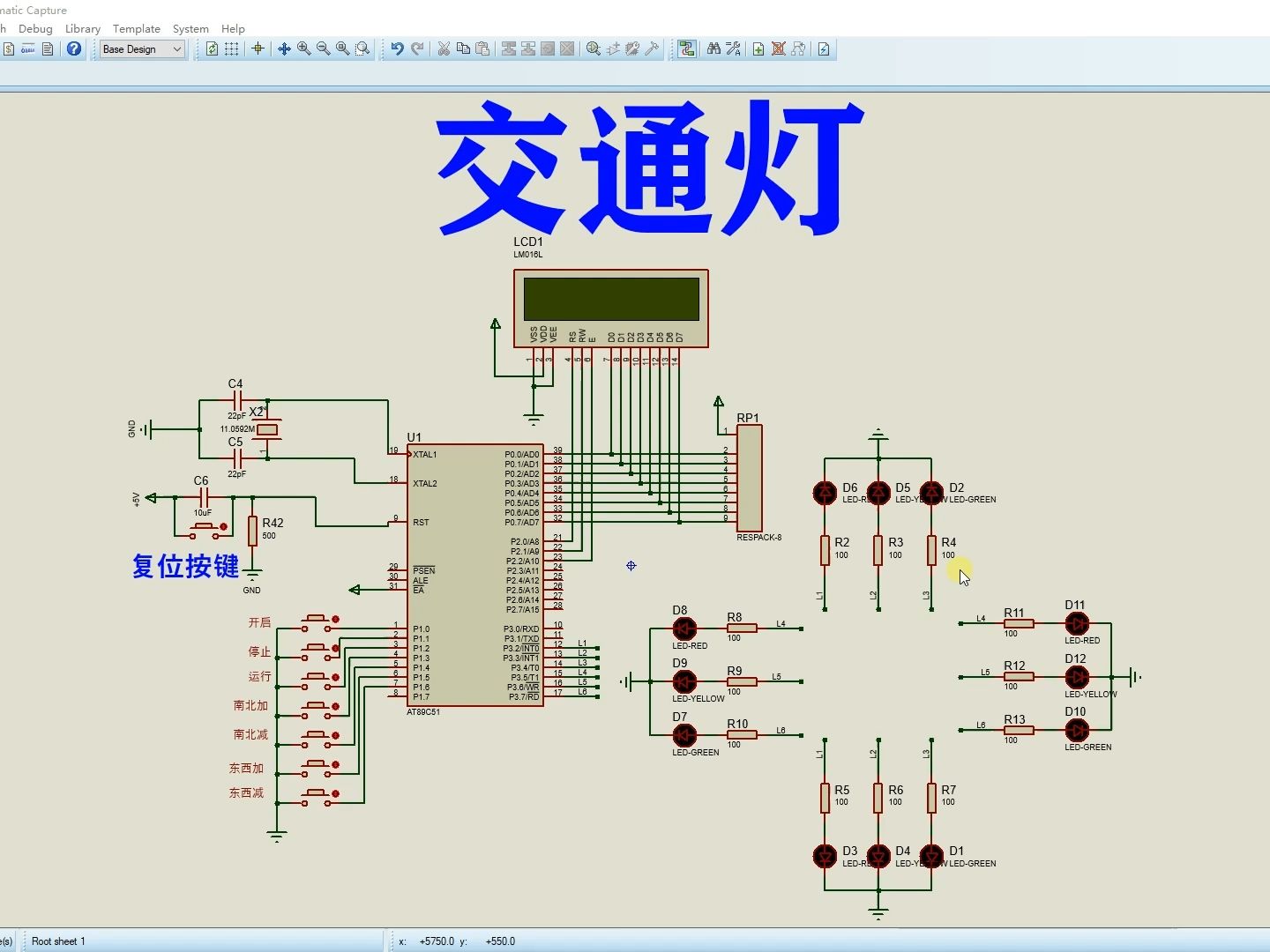The image size is (1270, 952).
Task: Toggle the grid dots display
Action: click(231, 48)
